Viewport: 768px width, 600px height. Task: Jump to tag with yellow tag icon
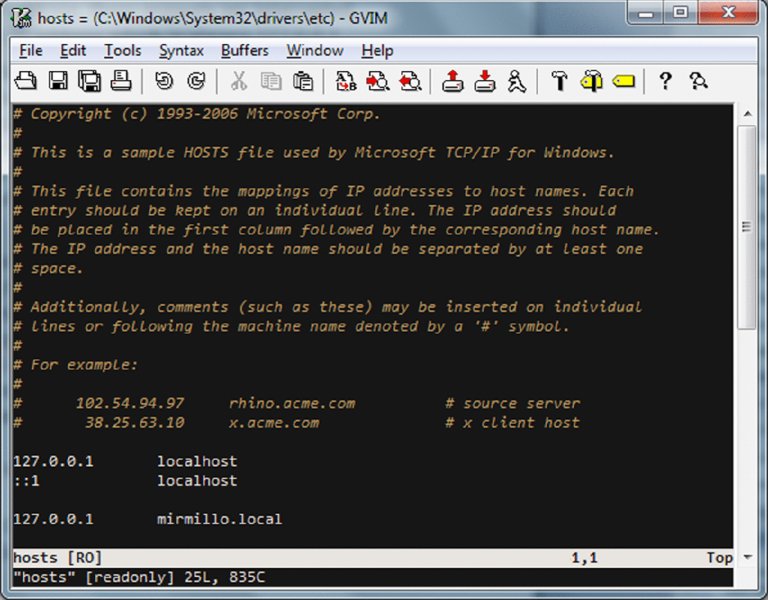click(623, 81)
